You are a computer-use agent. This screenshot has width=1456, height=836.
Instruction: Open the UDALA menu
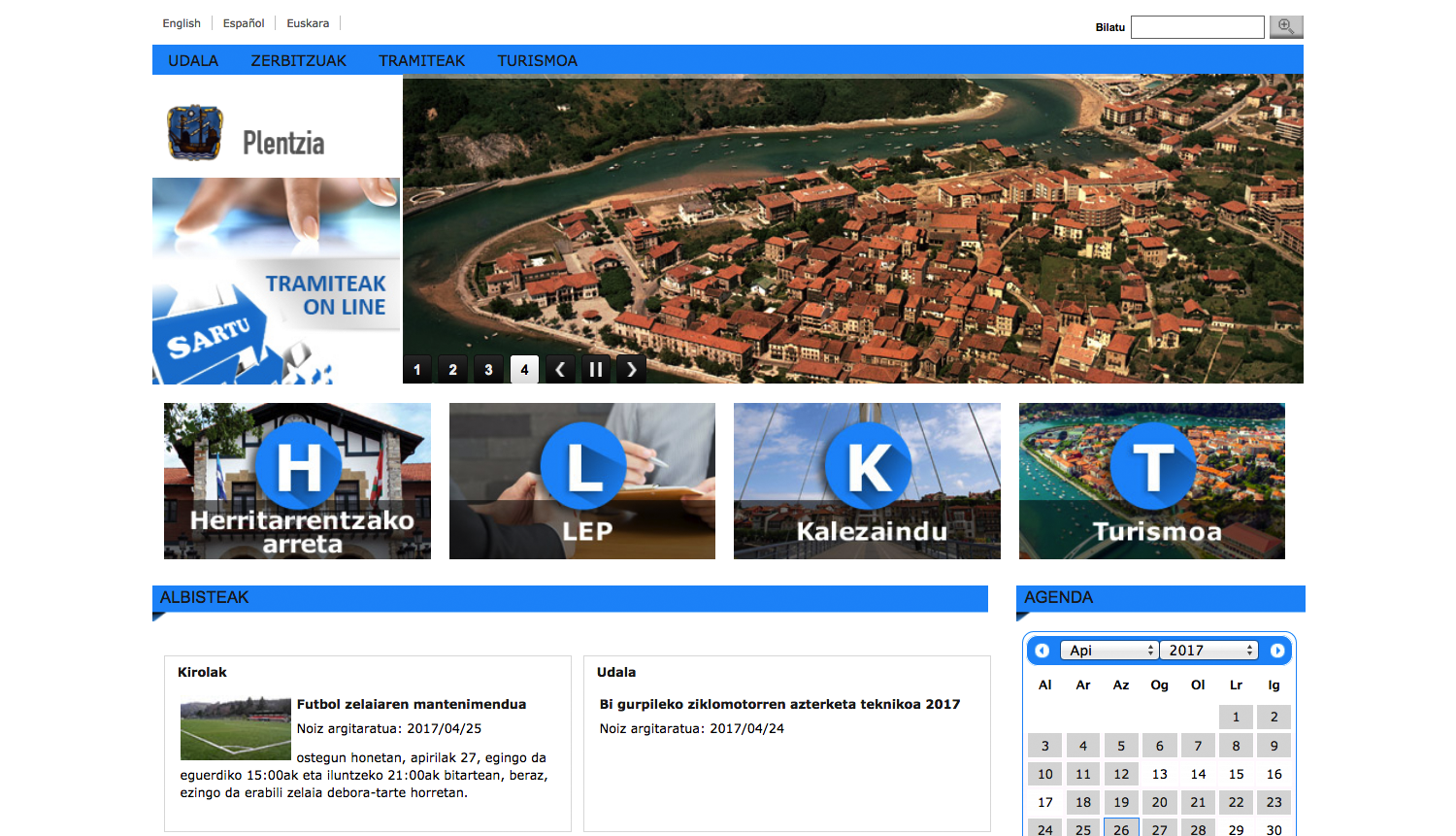click(193, 60)
